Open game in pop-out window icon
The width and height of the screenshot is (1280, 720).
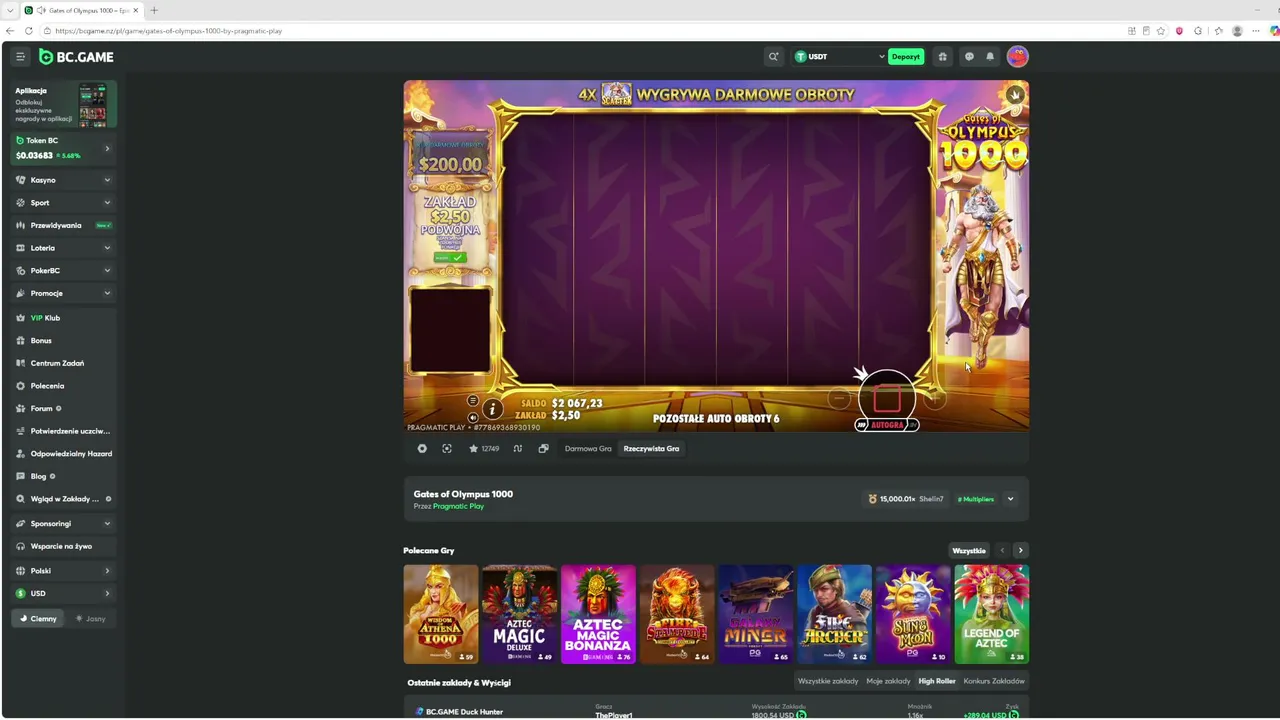click(543, 449)
